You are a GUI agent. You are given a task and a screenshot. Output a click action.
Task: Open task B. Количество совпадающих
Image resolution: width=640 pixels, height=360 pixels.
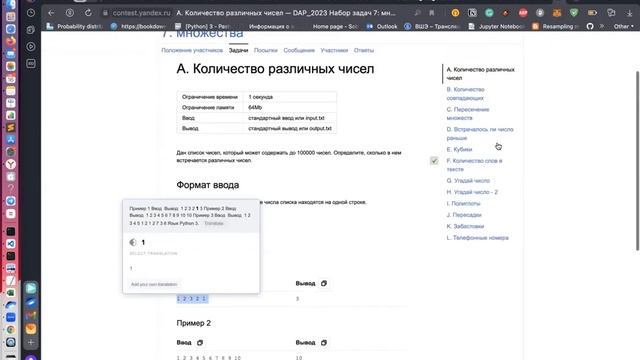[465, 93]
